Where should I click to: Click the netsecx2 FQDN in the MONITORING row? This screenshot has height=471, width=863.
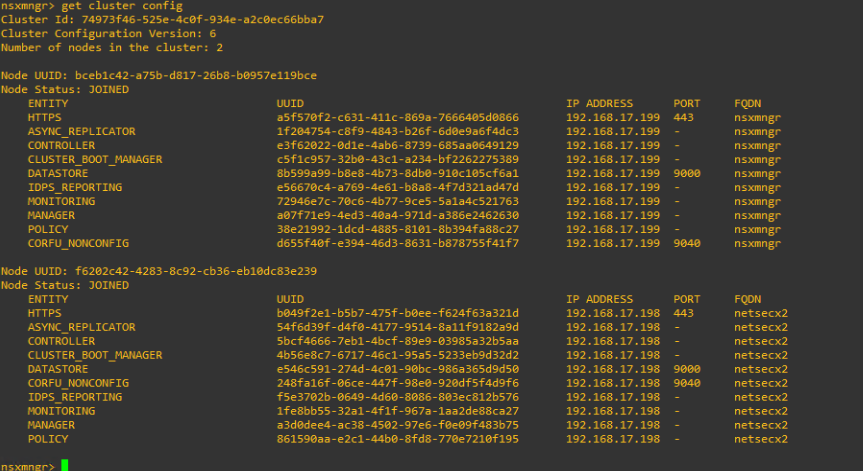click(760, 411)
